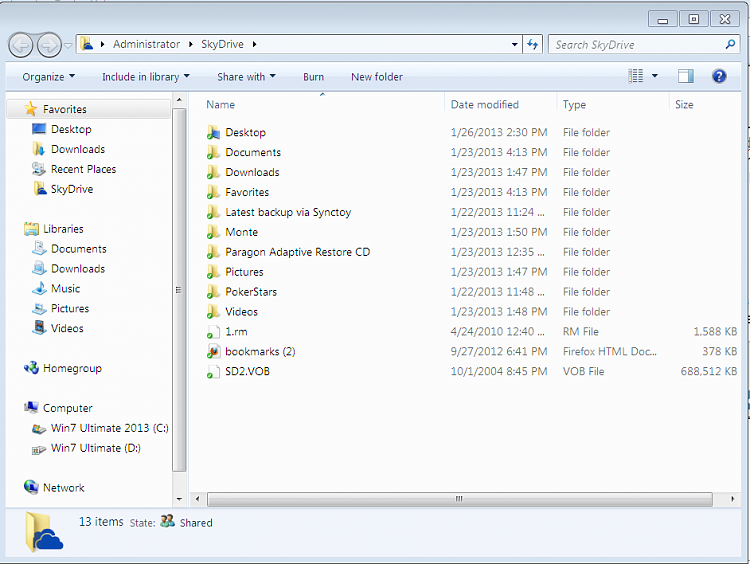The image size is (750, 564).
Task: Select the Documents folder icon in file list
Action: point(213,153)
